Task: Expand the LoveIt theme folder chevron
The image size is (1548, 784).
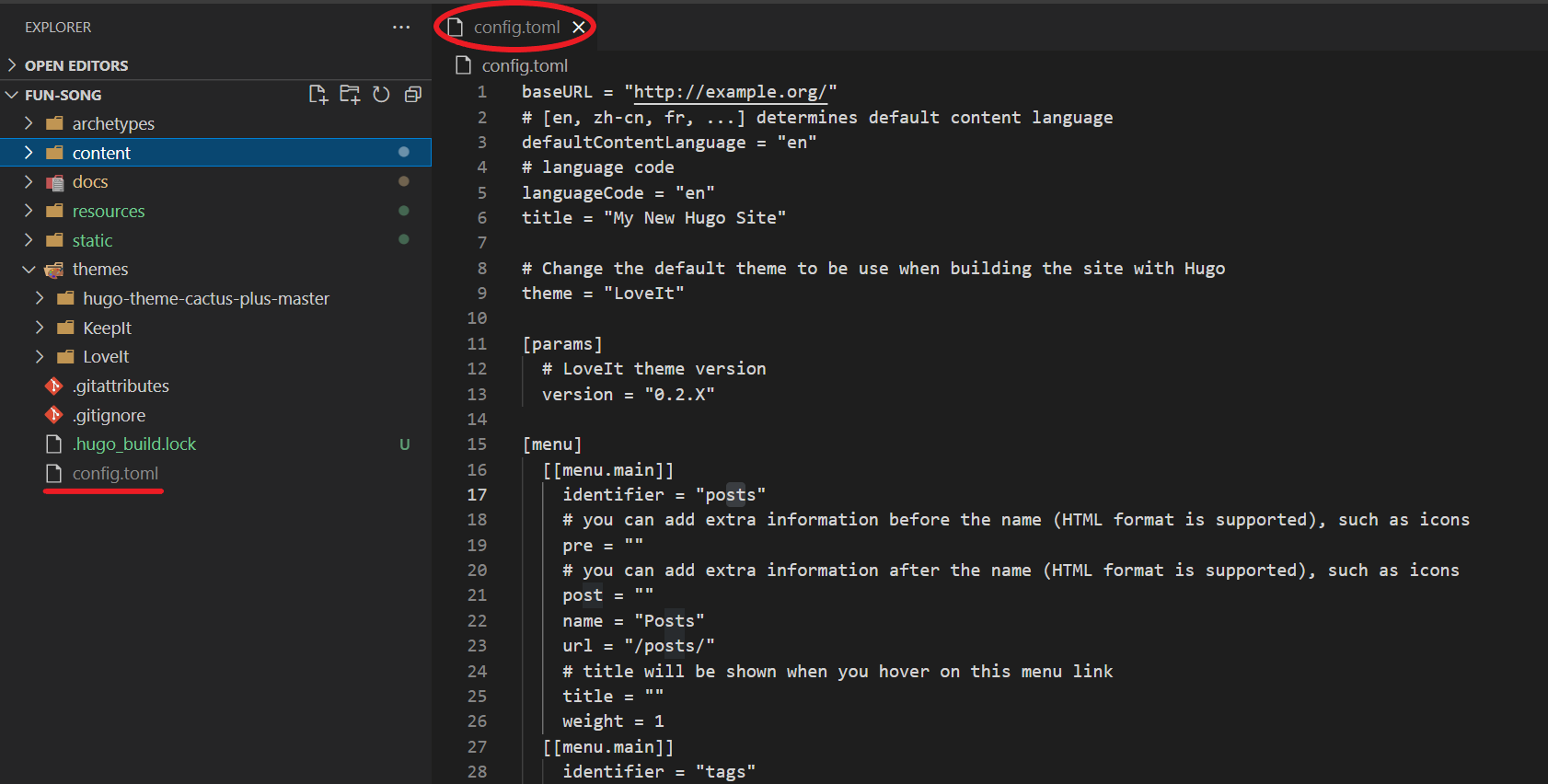Action: [x=40, y=357]
